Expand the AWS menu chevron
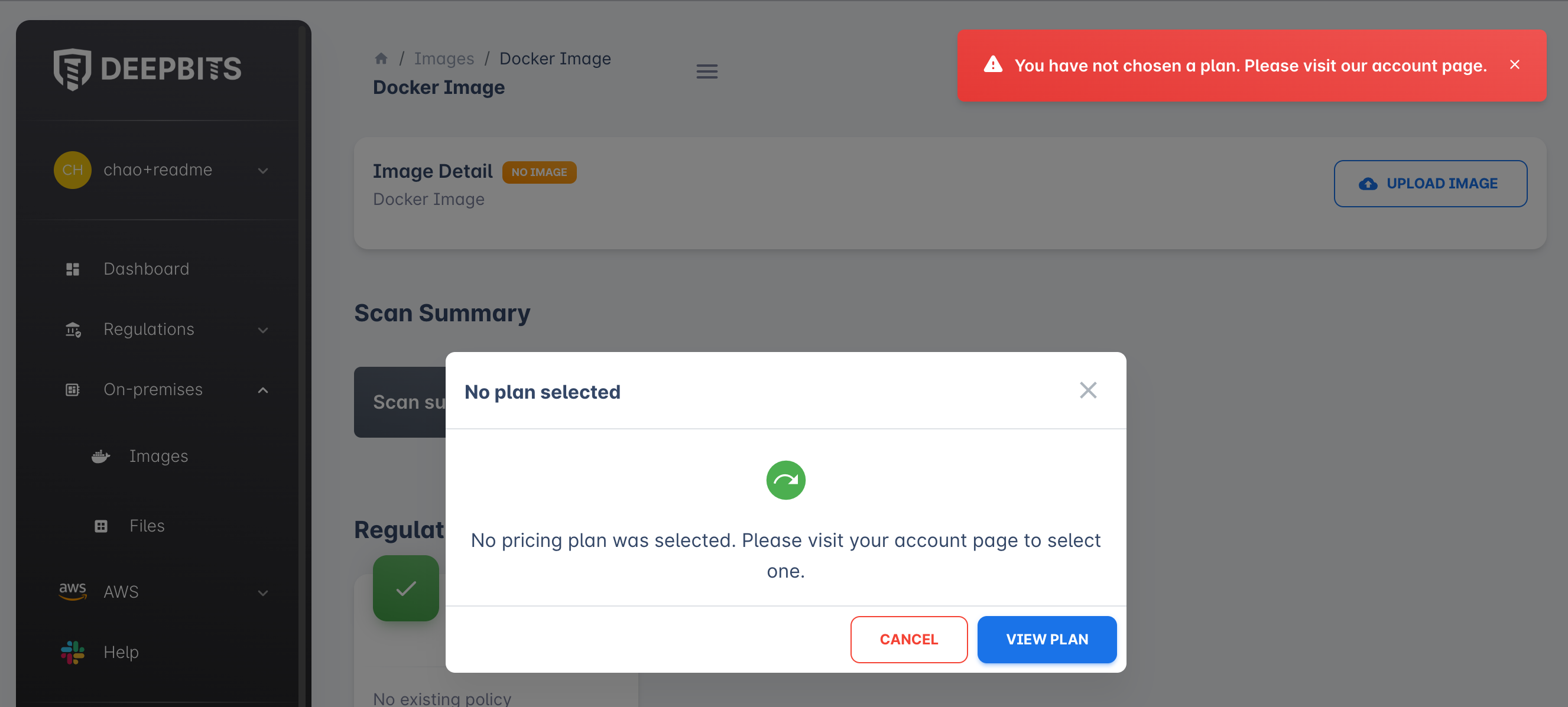The height and width of the screenshot is (707, 1568). (263, 592)
